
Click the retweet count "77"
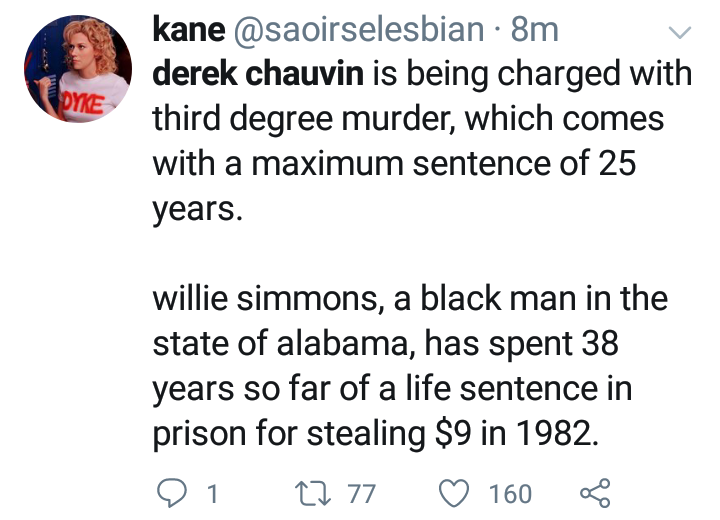[x=360, y=493]
